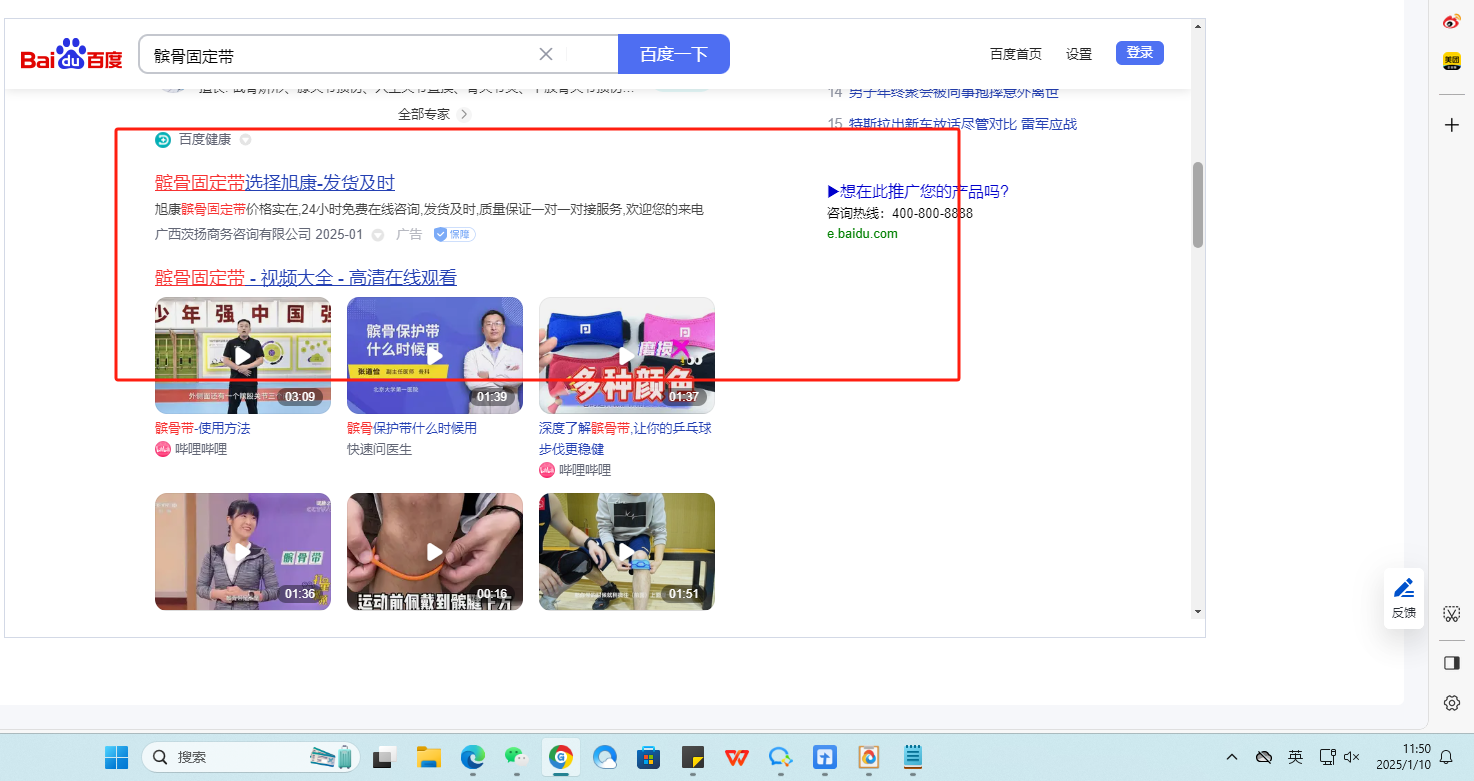
Task: Open Task View on the taskbar
Action: pos(385,757)
